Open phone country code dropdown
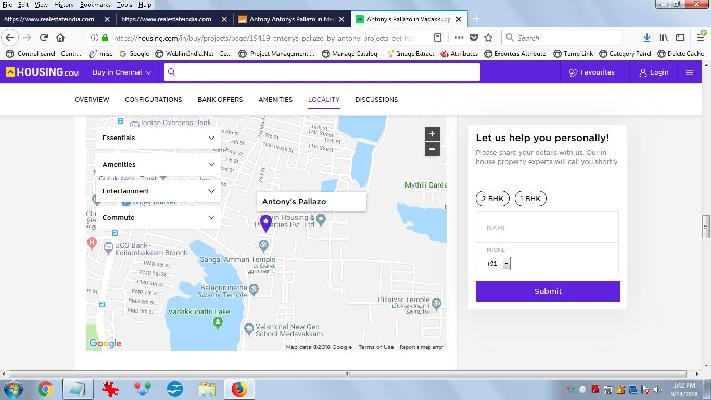Viewport: 711px width, 400px height. tap(506, 263)
